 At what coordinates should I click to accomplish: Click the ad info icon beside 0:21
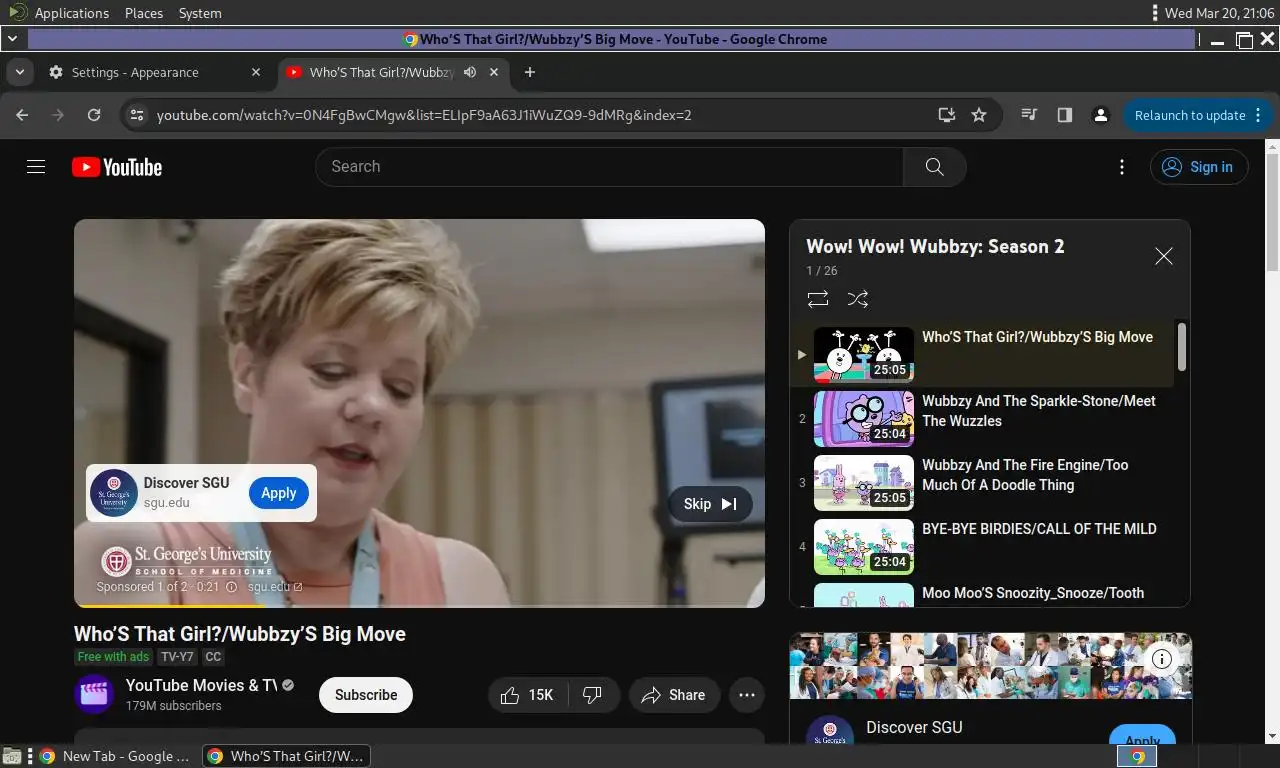[x=231, y=587]
